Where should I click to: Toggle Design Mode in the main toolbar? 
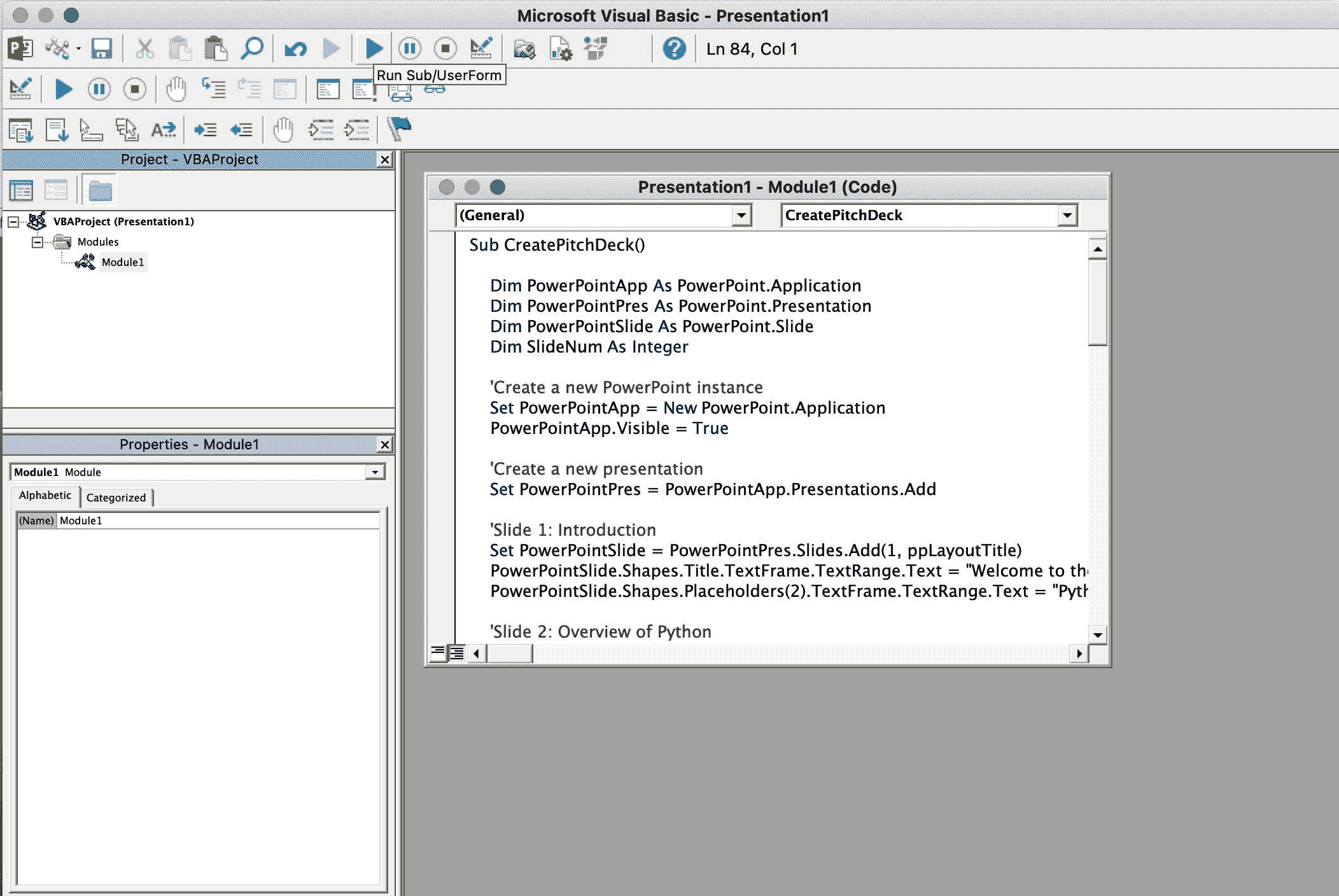click(x=480, y=48)
